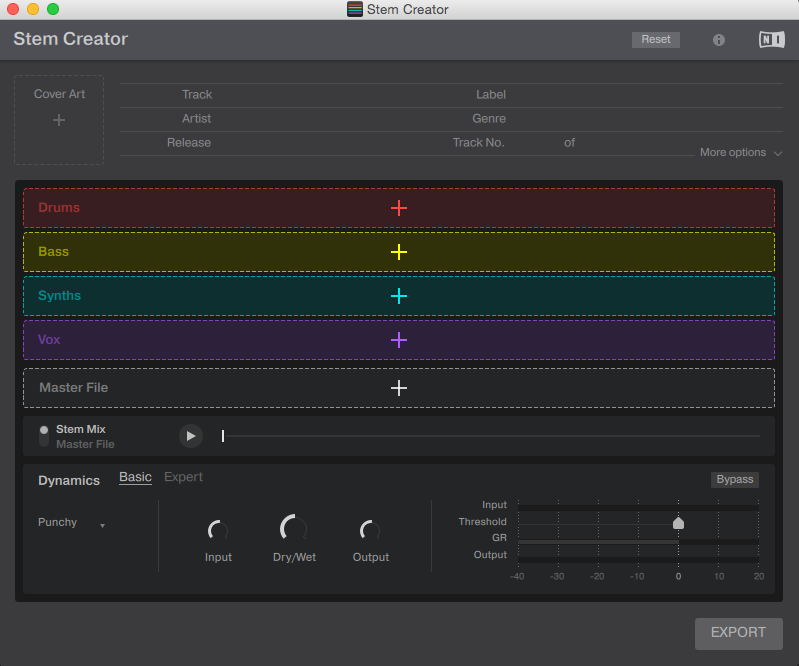Click the Output level meter bar
The height and width of the screenshot is (666, 799).
point(638,560)
